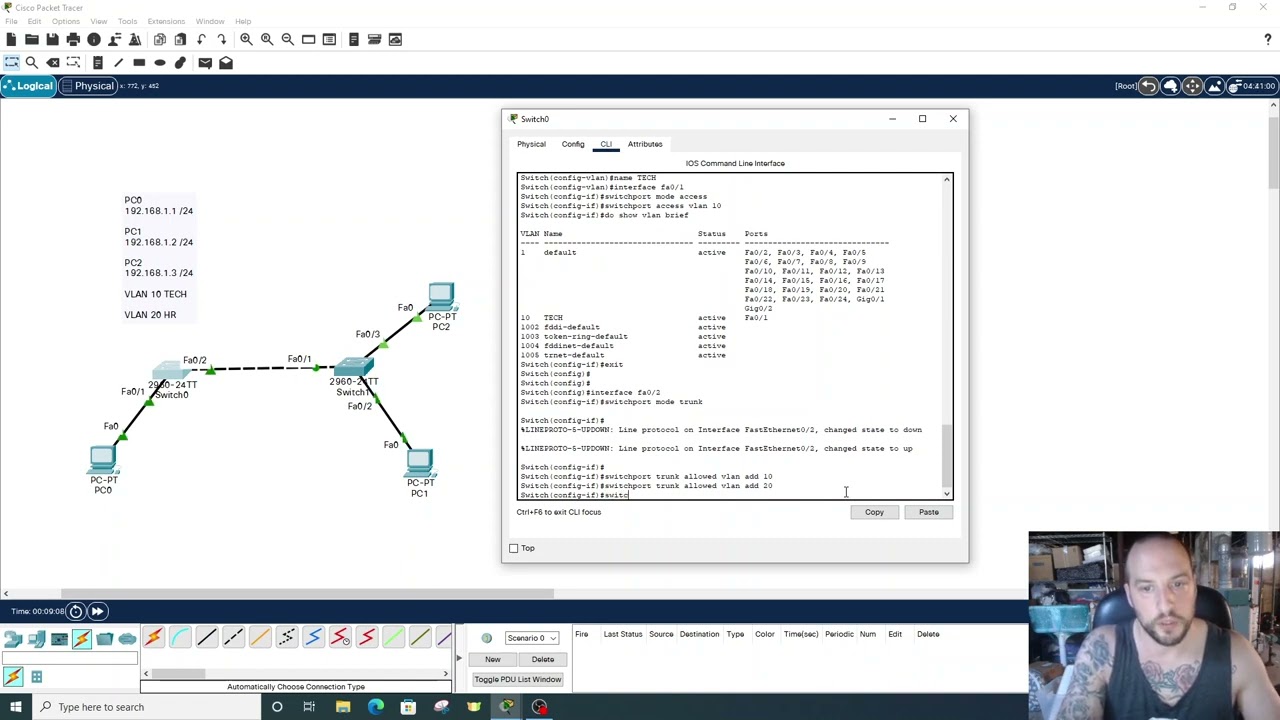Viewport: 1280px width, 720px height.
Task: Choose the Delete tool icon
Action: coord(53,62)
